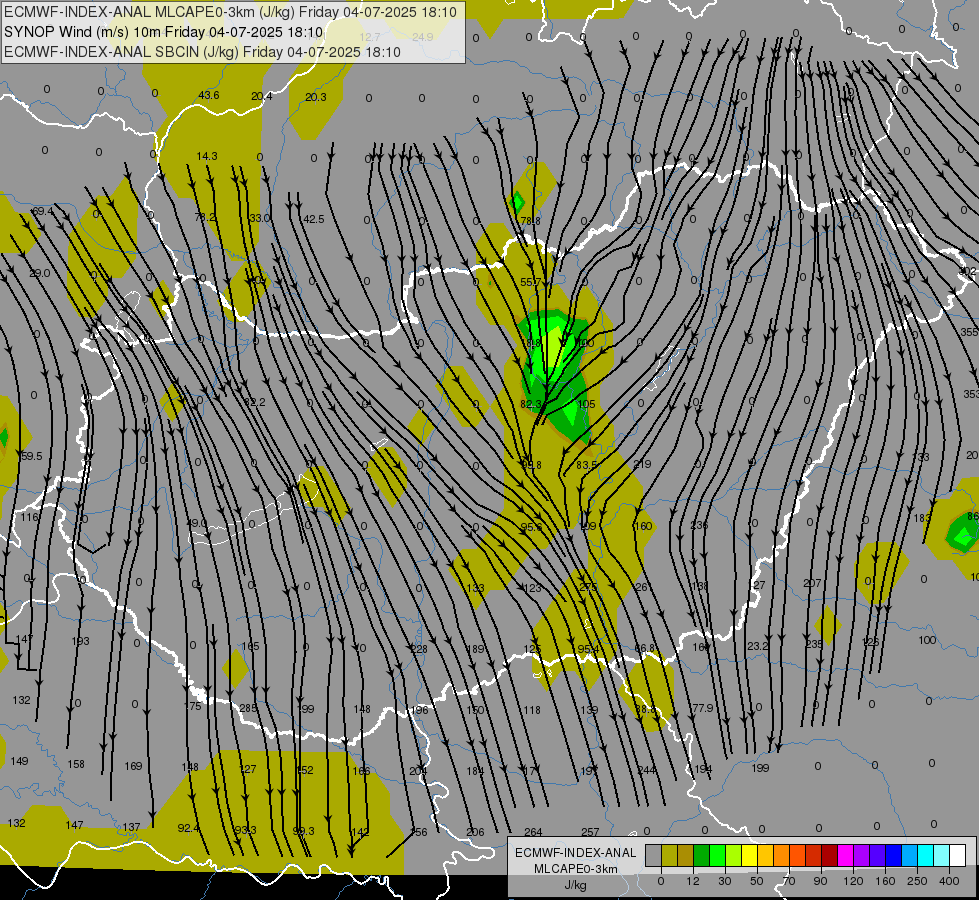979x900 pixels.
Task: Click the J/kg unit label in the legend
Action: (576, 885)
